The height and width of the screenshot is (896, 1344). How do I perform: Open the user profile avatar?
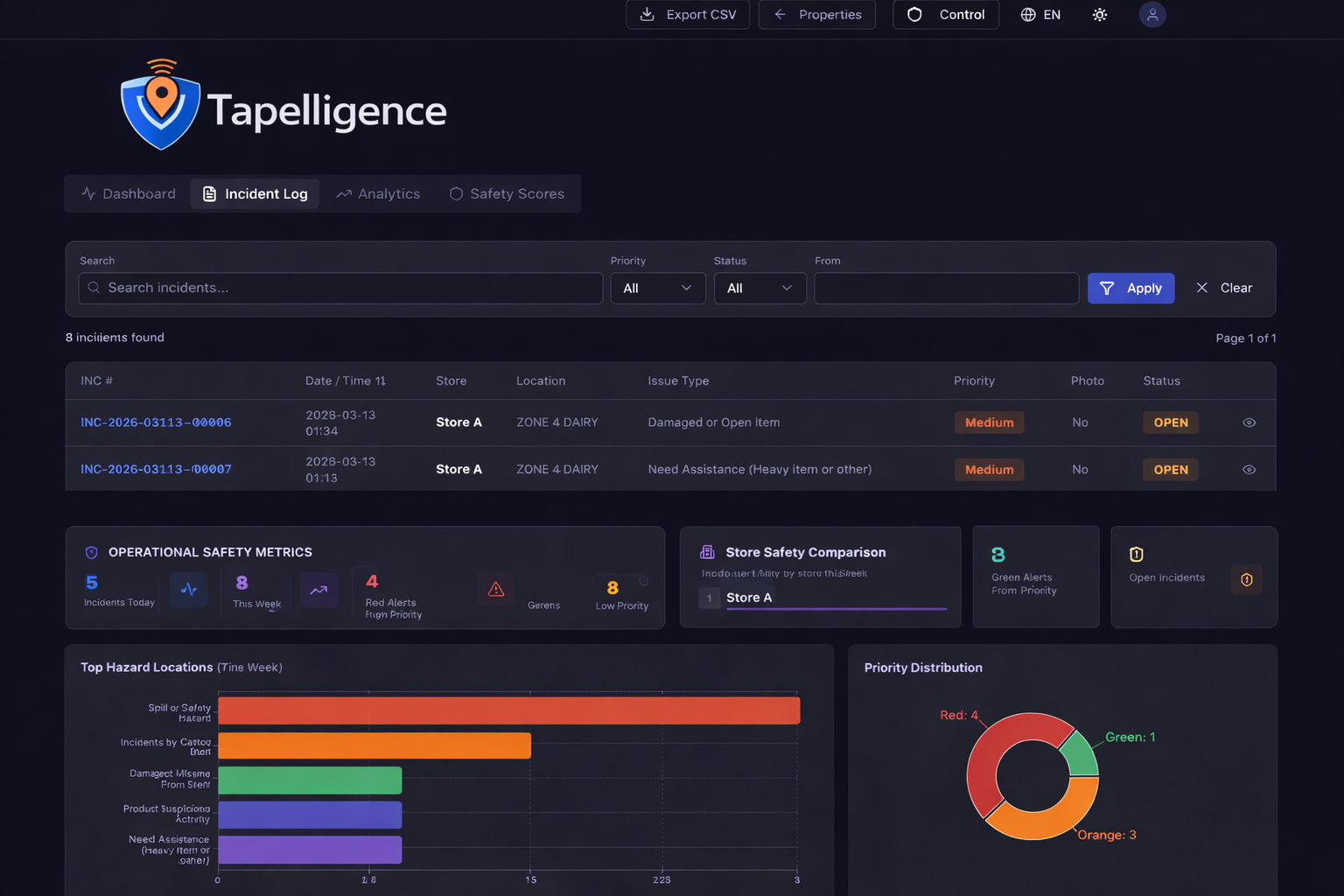1152,15
